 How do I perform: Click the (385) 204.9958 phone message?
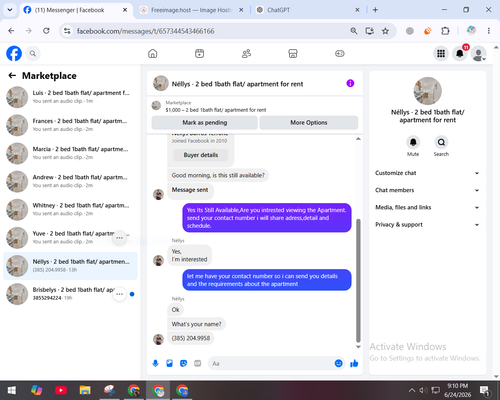tap(191, 338)
